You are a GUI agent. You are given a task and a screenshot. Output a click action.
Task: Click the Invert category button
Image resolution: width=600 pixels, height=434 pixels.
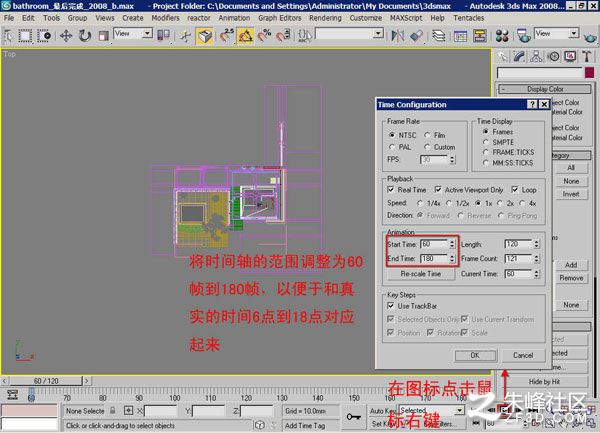point(571,194)
